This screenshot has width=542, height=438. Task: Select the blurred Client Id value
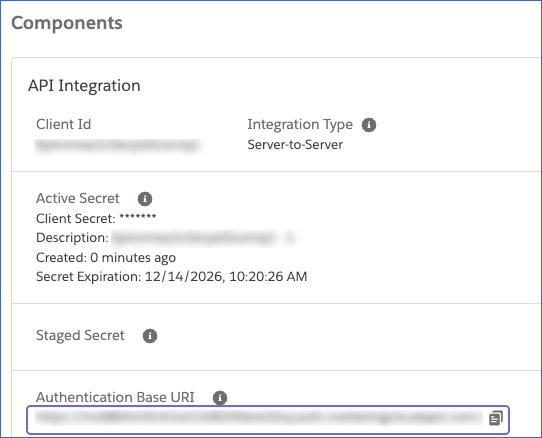pos(118,146)
